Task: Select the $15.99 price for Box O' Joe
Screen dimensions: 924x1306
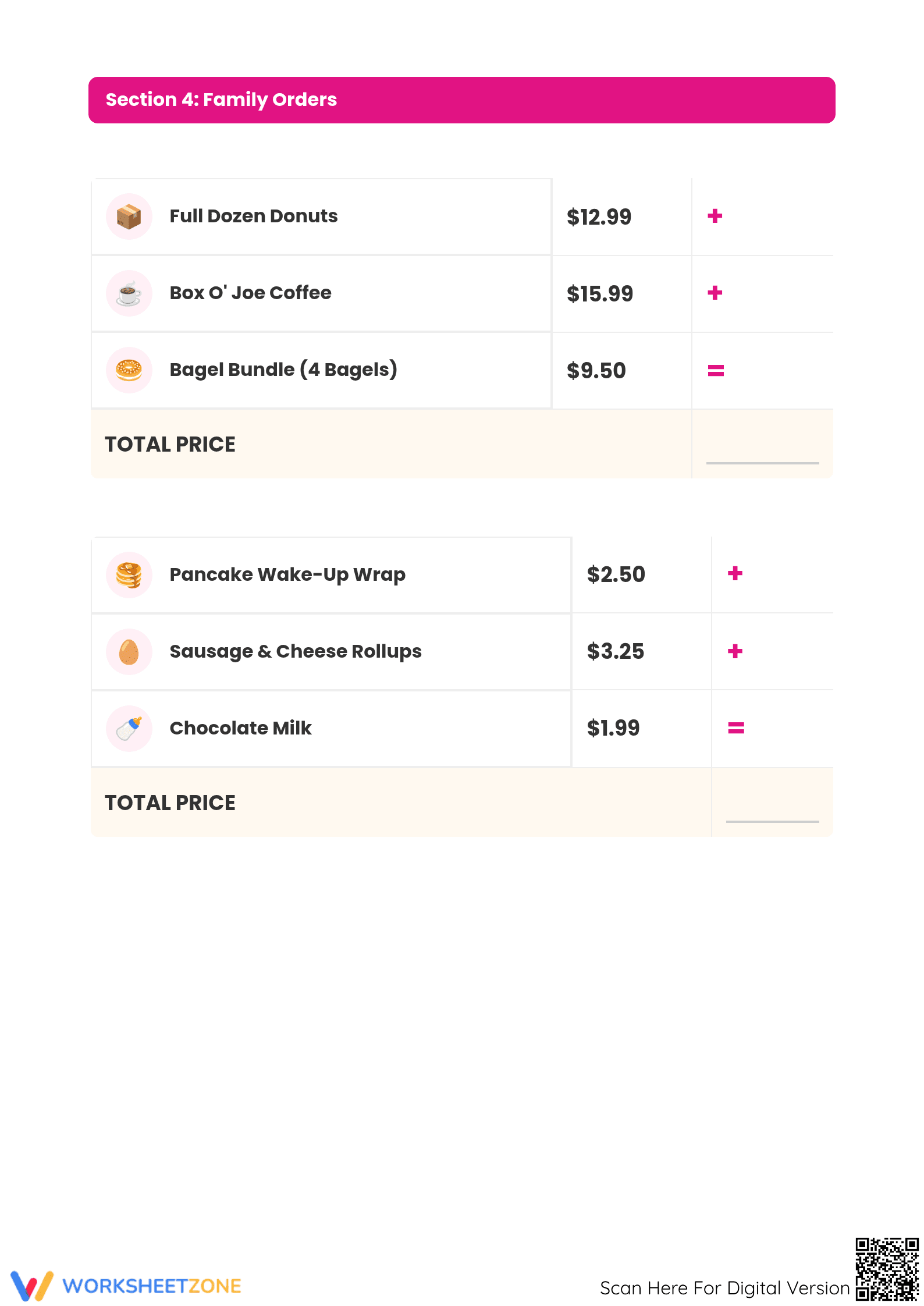Action: (600, 294)
